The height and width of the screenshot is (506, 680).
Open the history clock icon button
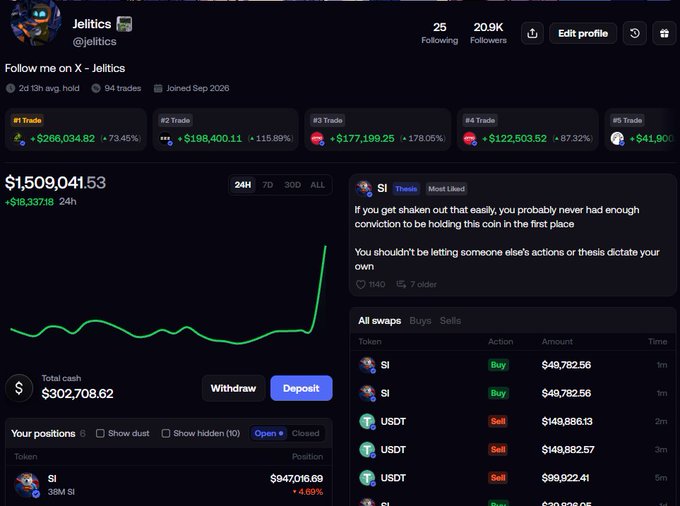pyautogui.click(x=634, y=33)
